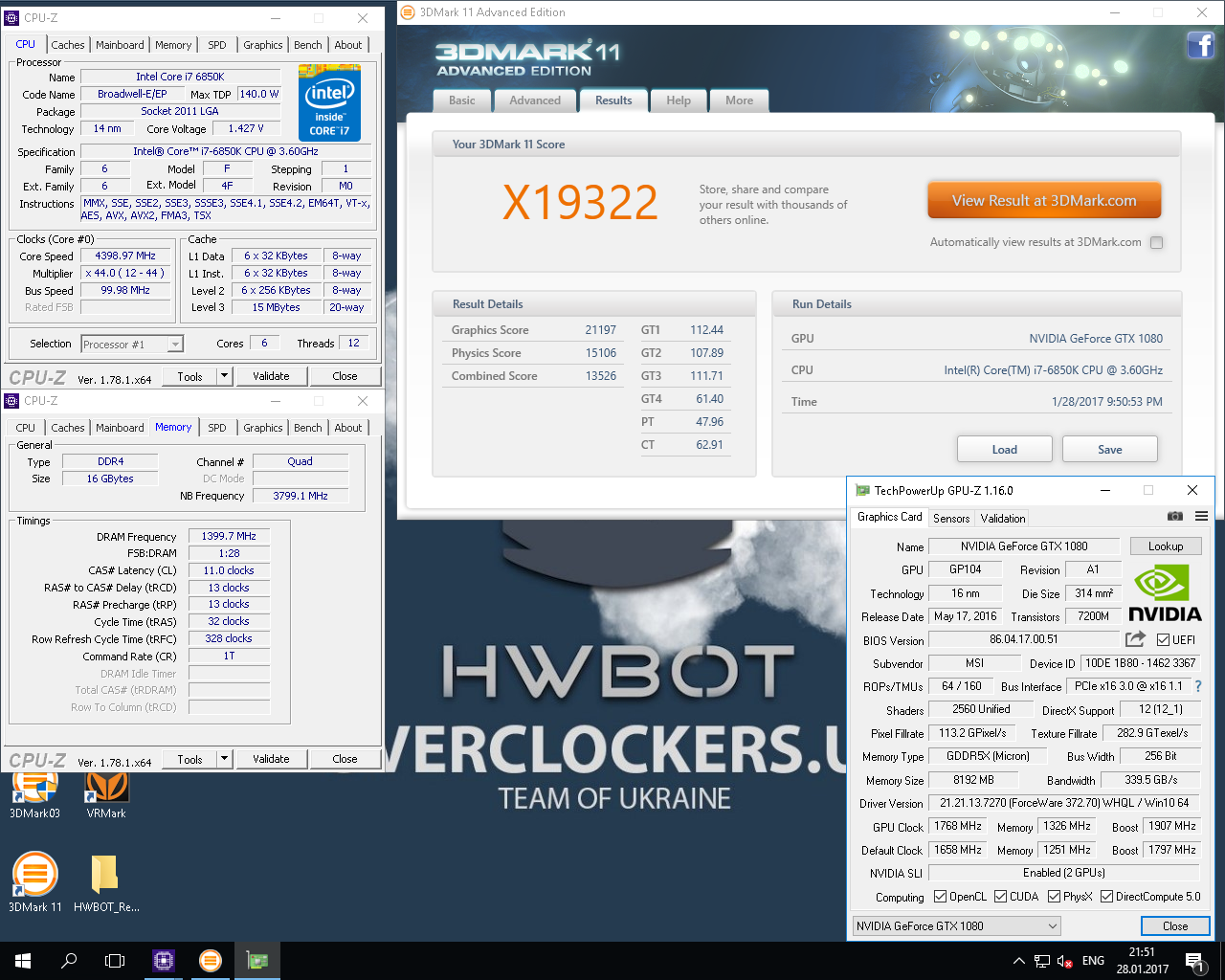The height and width of the screenshot is (980, 1225).
Task: Click the ENG language indicator
Action: click(x=1093, y=961)
